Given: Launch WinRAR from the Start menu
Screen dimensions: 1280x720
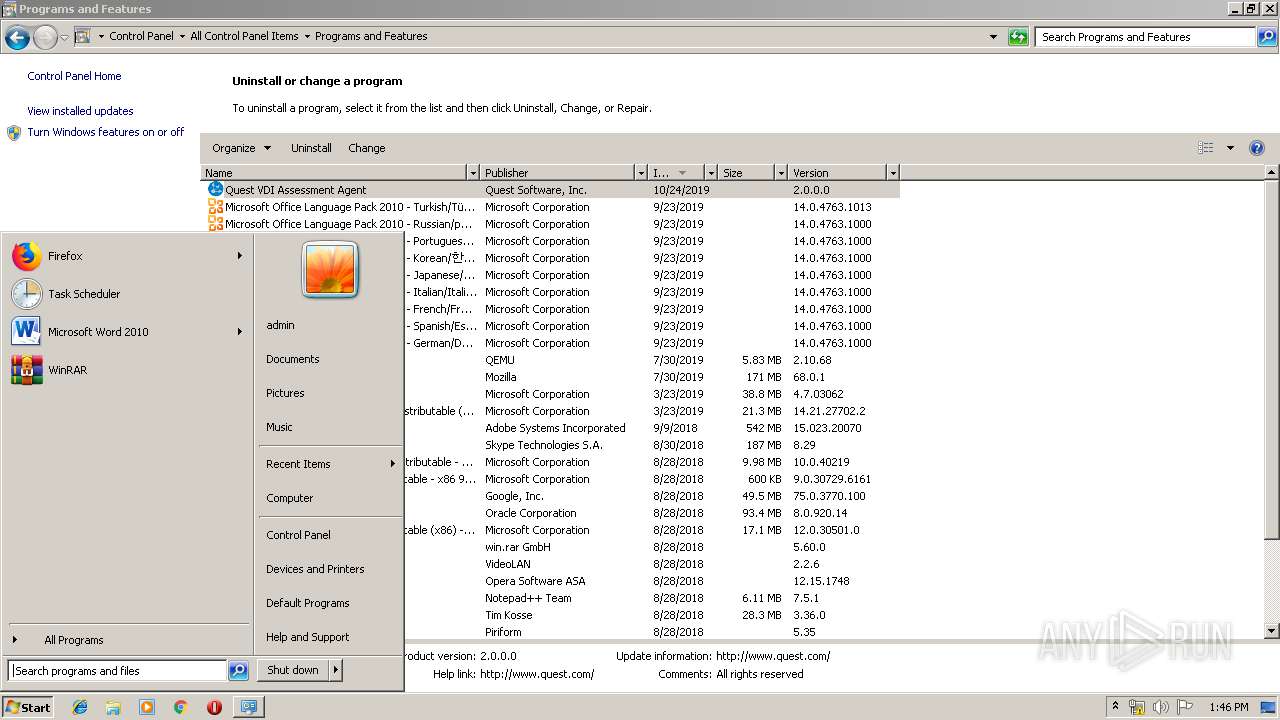Looking at the screenshot, I should point(127,370).
